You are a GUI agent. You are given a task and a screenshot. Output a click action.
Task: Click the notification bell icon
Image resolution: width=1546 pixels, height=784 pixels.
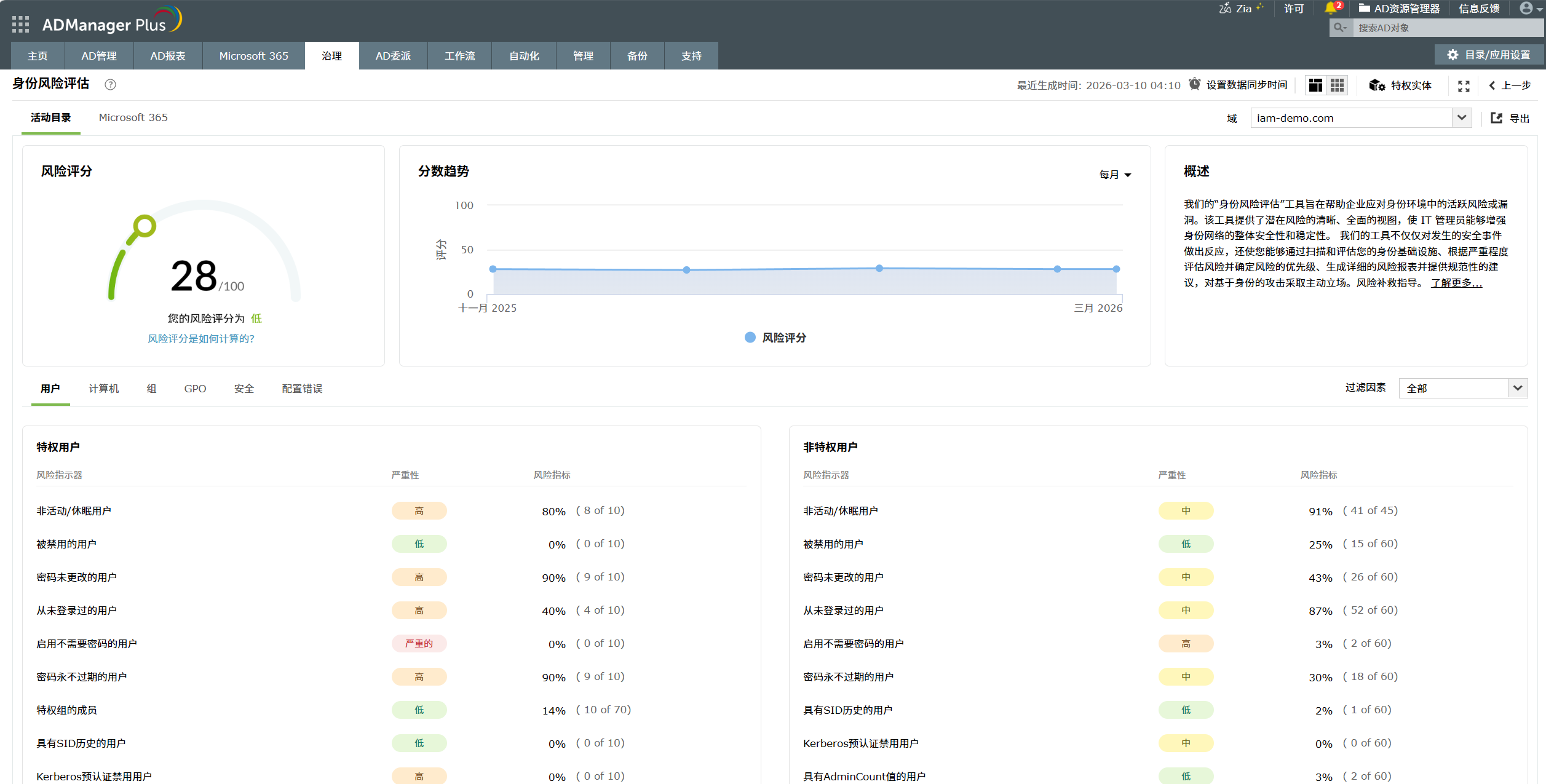point(1330,8)
